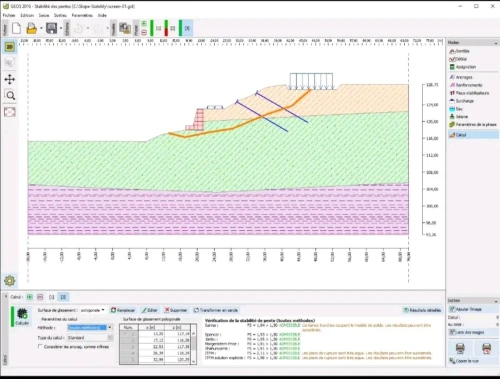Select calculation 2 in the Calcul bar
500x379 pixels.
(63, 297)
